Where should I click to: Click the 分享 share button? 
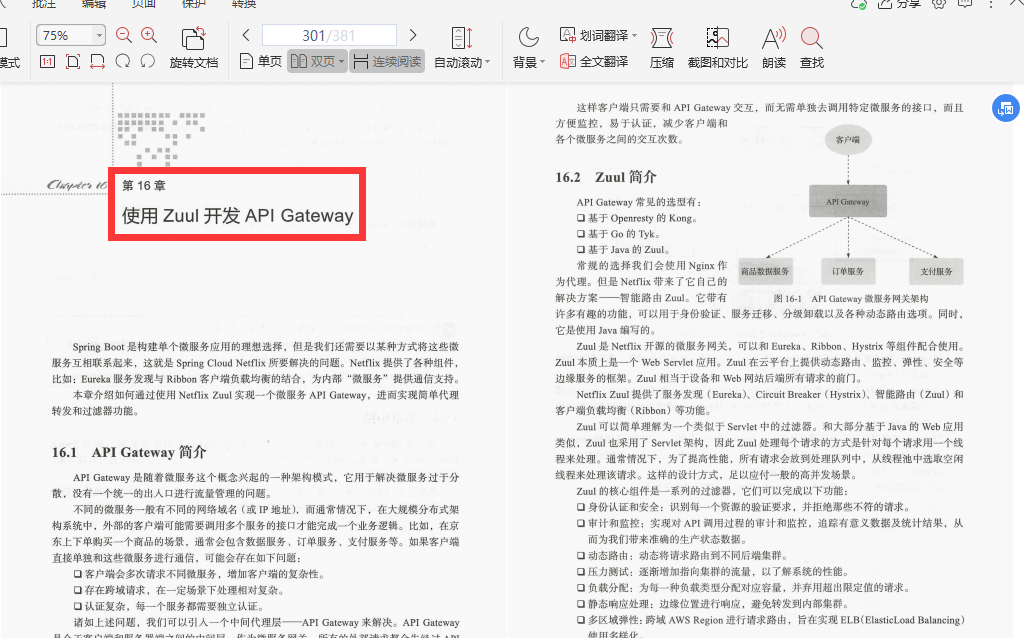[x=899, y=4]
